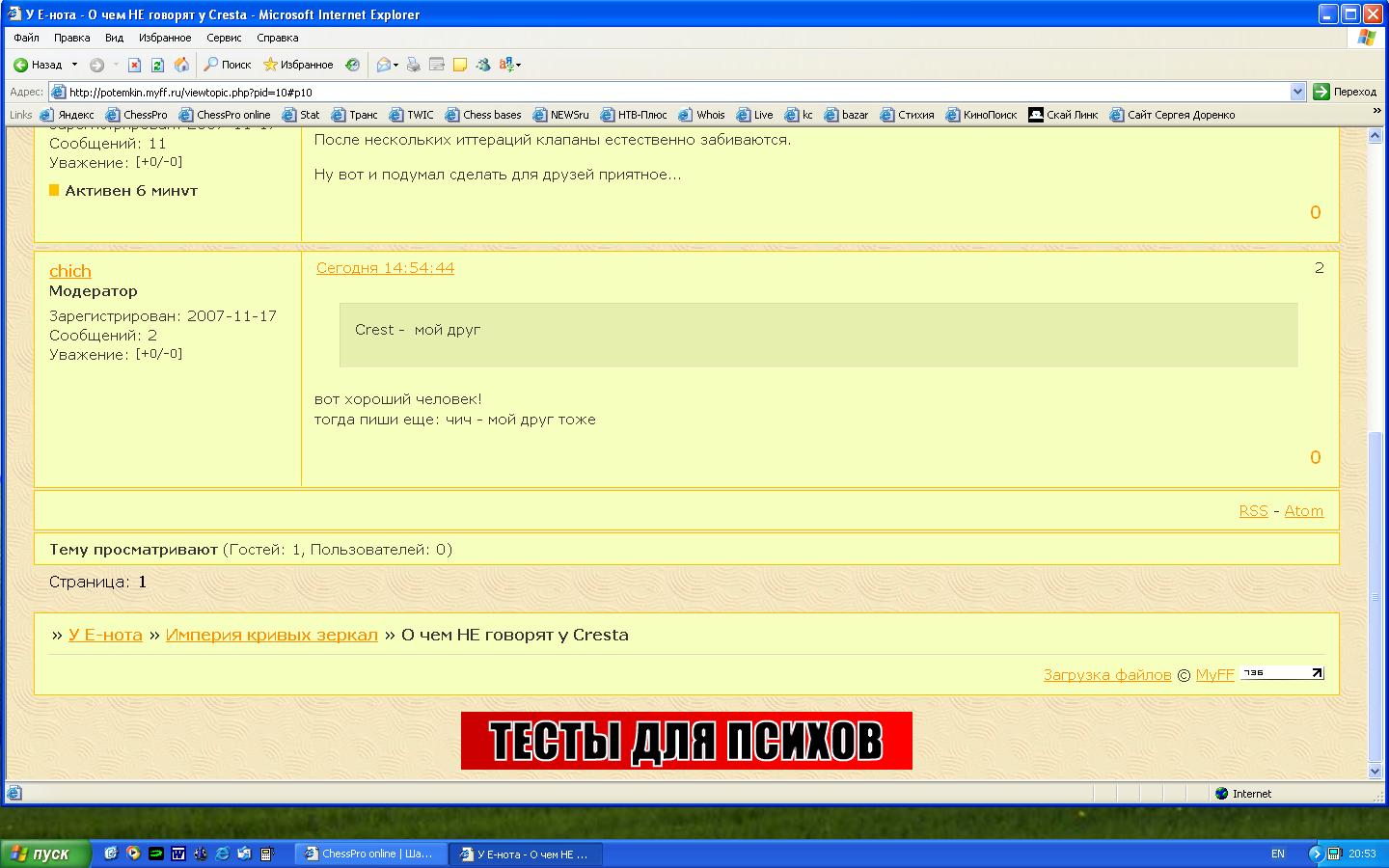Click the Mail envelope toolbar icon
Viewport: 1389px width, 868px height.
(384, 65)
